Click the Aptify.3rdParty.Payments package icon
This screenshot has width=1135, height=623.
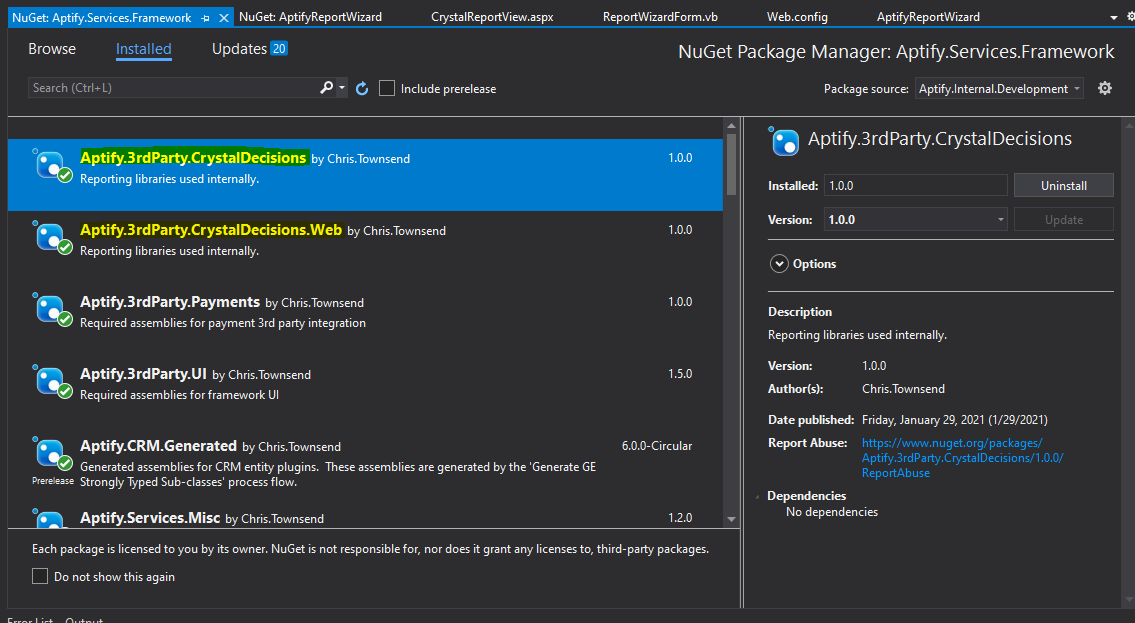(x=52, y=309)
